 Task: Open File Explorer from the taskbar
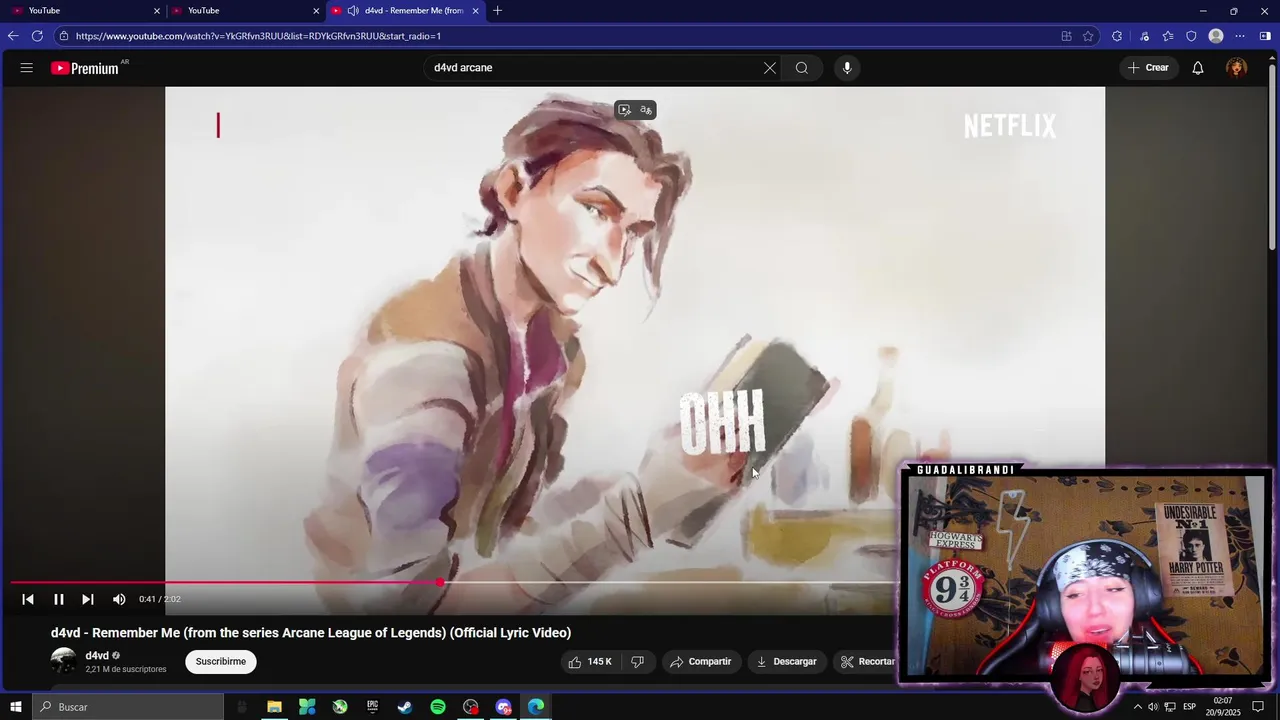click(274, 707)
